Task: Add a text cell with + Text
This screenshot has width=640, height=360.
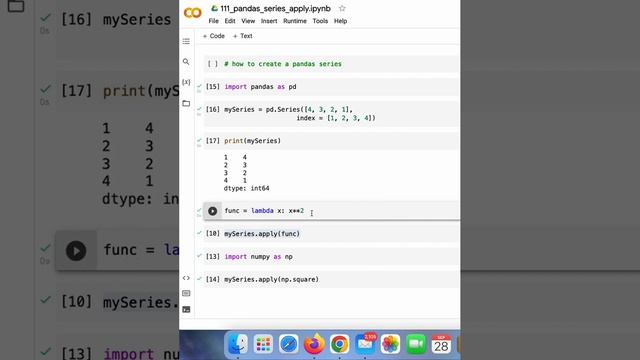Action: (242, 36)
